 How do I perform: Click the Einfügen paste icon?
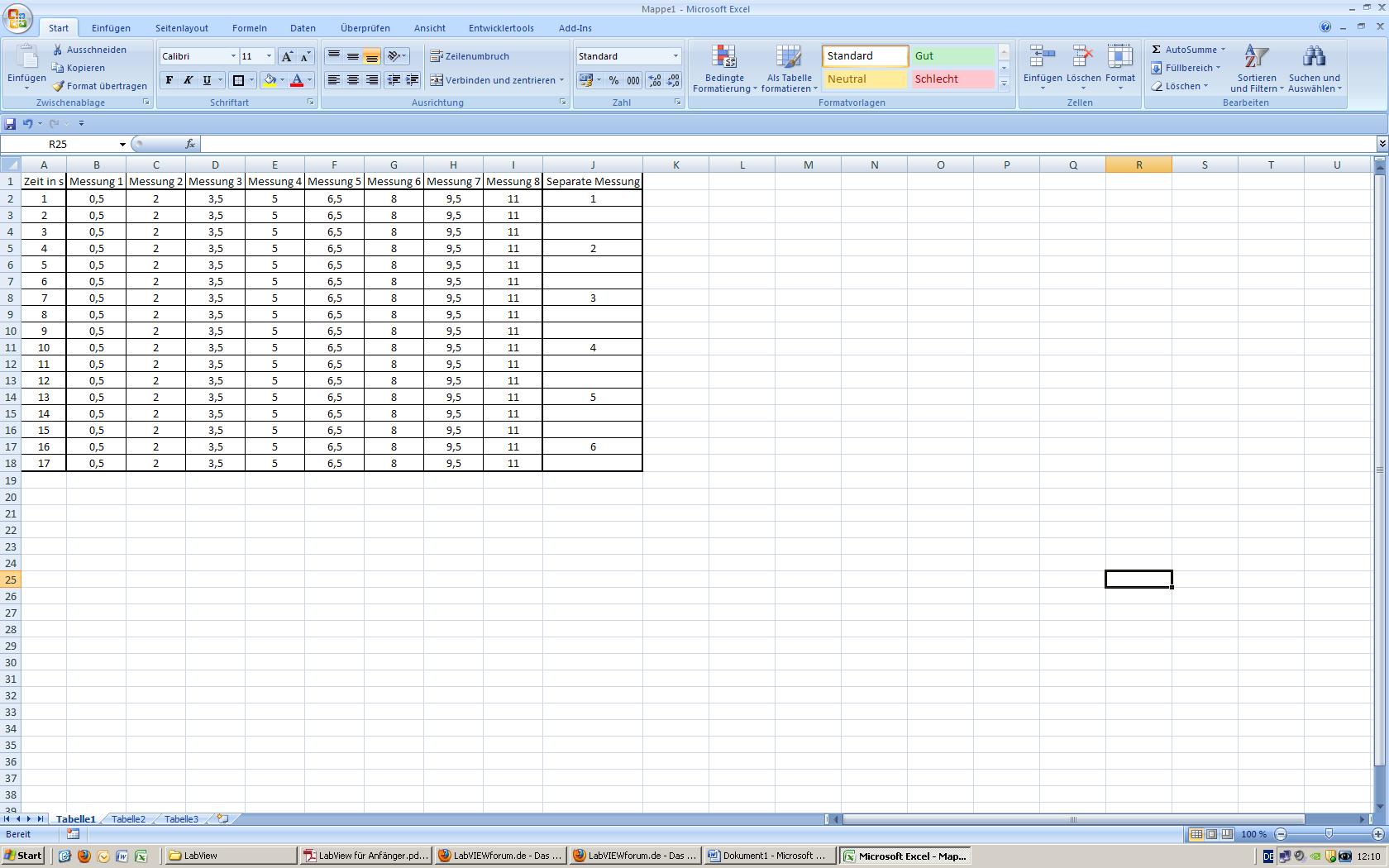pyautogui.click(x=26, y=58)
